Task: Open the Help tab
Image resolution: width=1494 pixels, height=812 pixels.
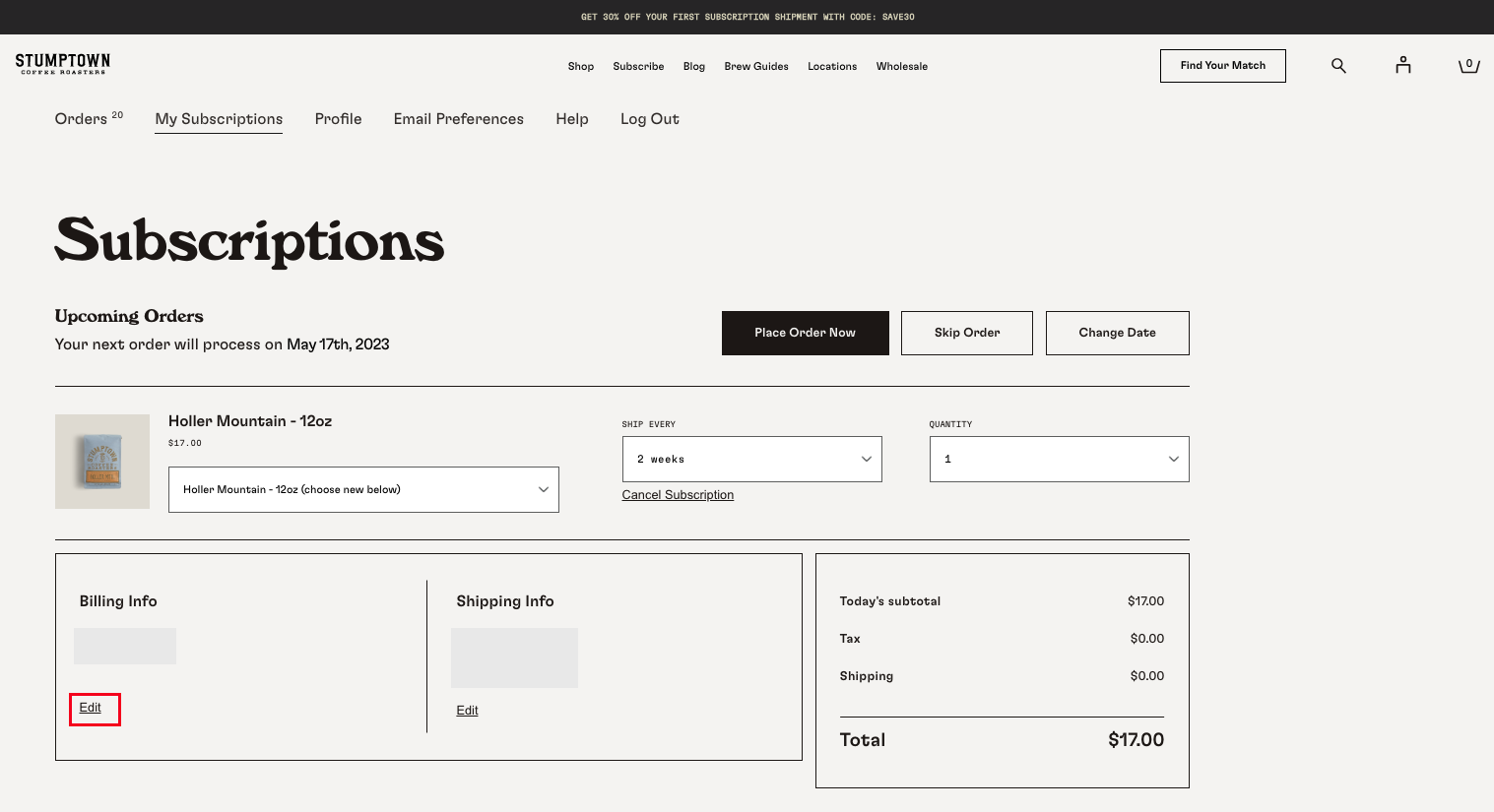Action: point(572,119)
